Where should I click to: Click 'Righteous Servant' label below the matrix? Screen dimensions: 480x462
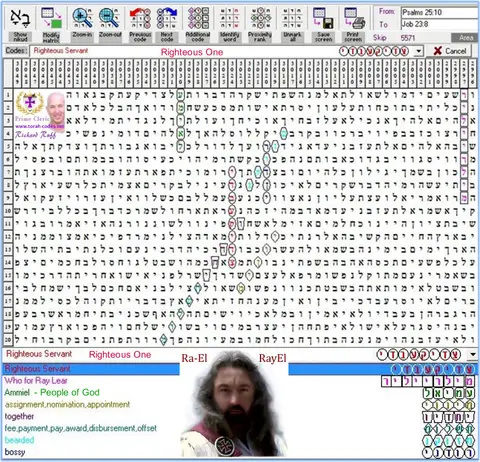click(39, 354)
